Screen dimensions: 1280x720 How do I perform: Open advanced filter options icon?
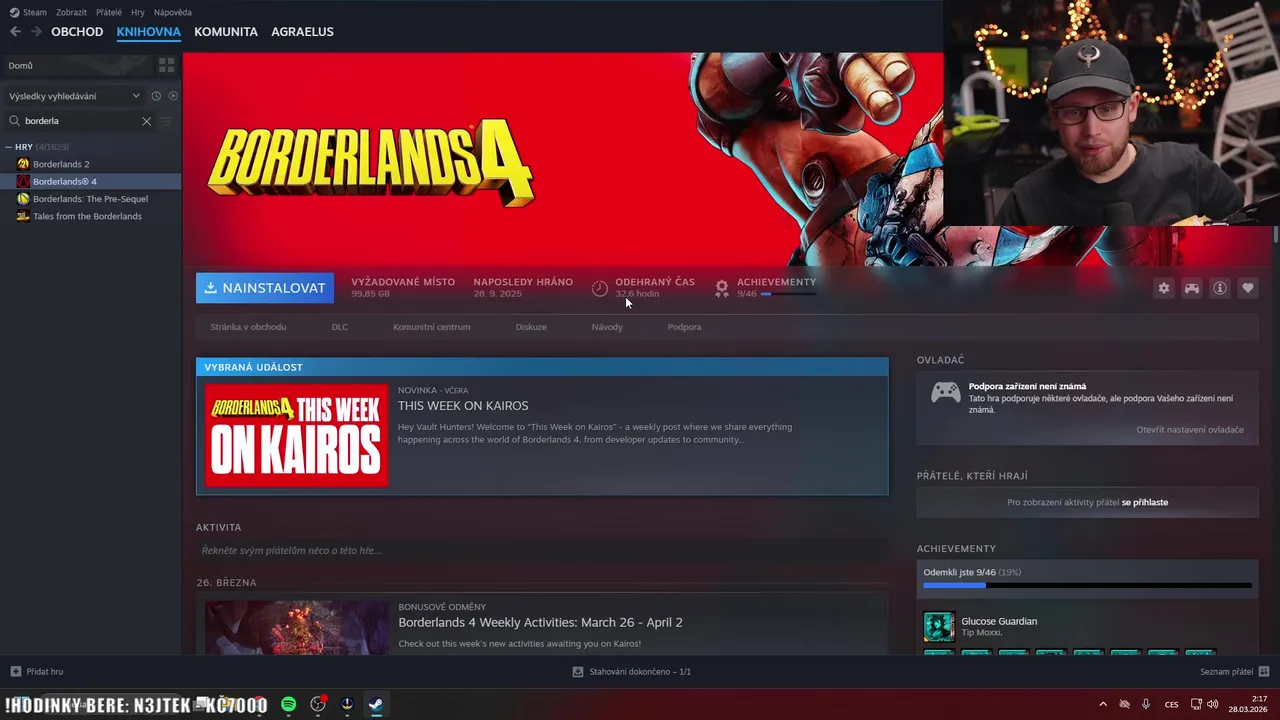167,121
